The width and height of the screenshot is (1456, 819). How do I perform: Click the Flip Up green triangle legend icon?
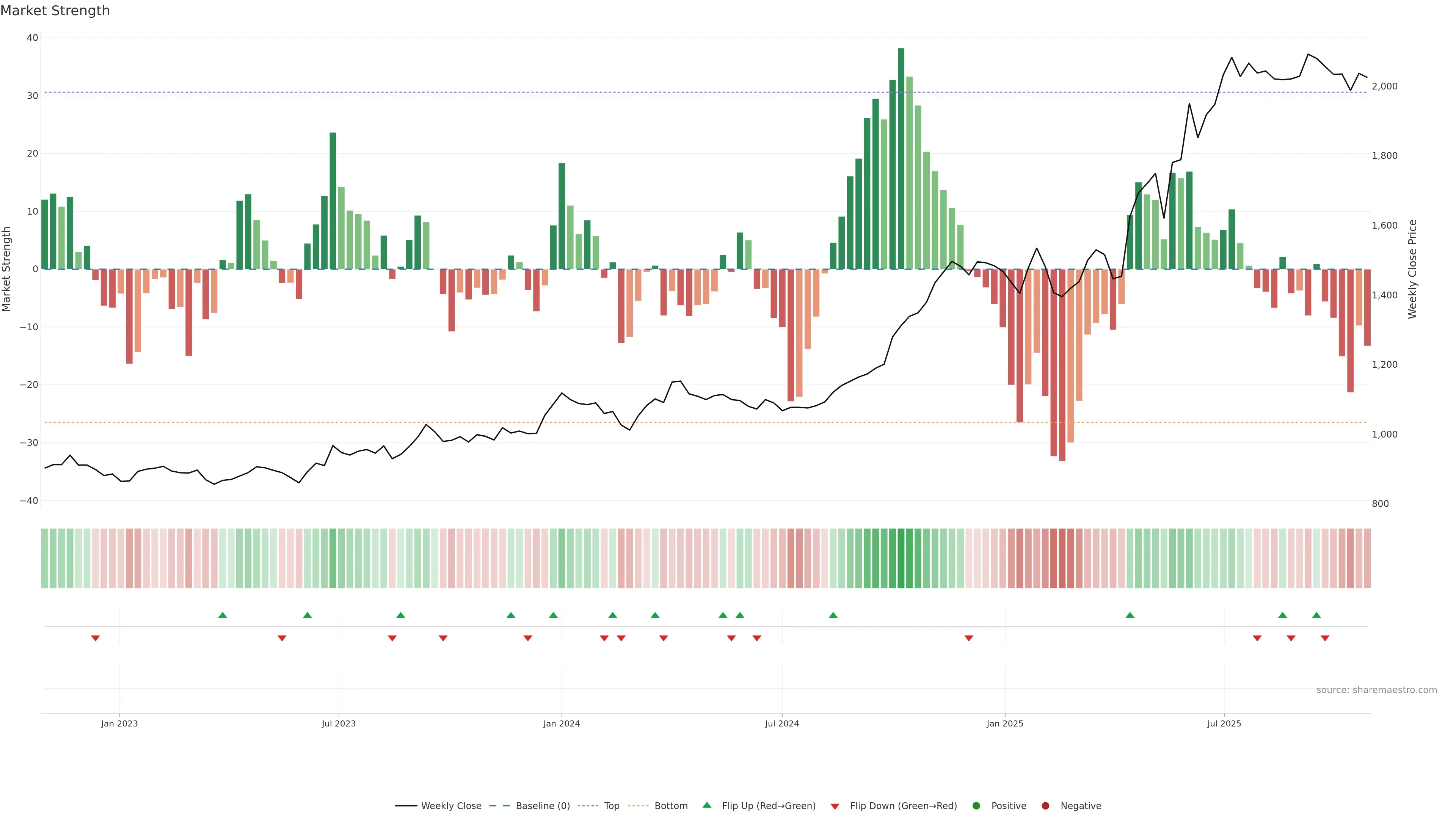pyautogui.click(x=706, y=805)
